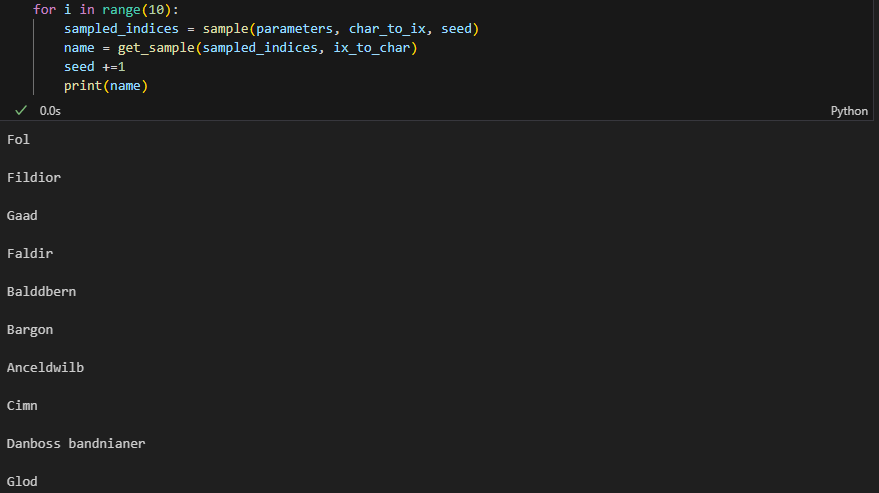Click the 0.0s execution time label

coord(50,111)
